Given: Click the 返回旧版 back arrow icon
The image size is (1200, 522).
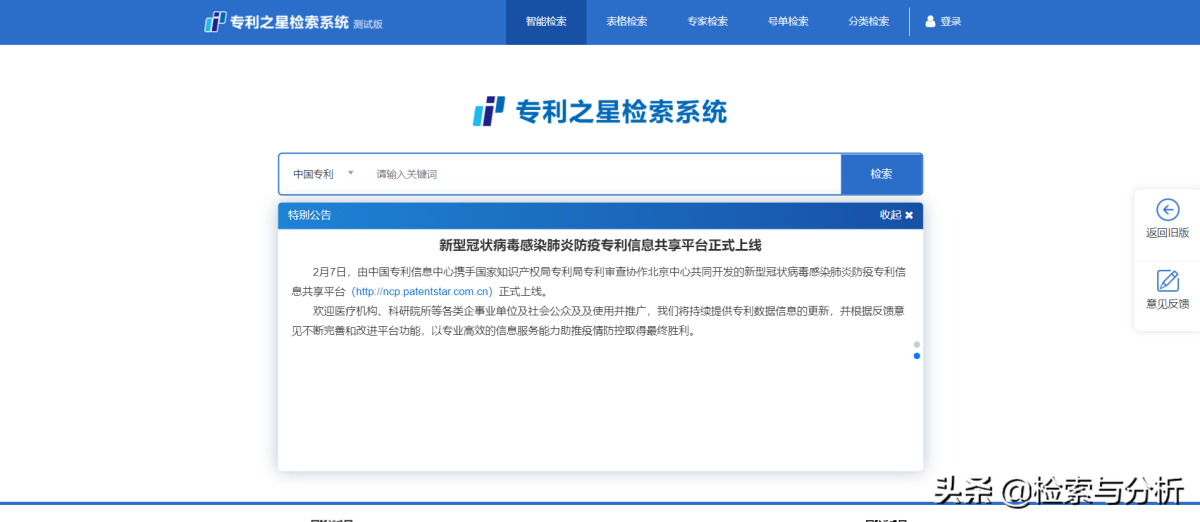Looking at the screenshot, I should 1167,209.
